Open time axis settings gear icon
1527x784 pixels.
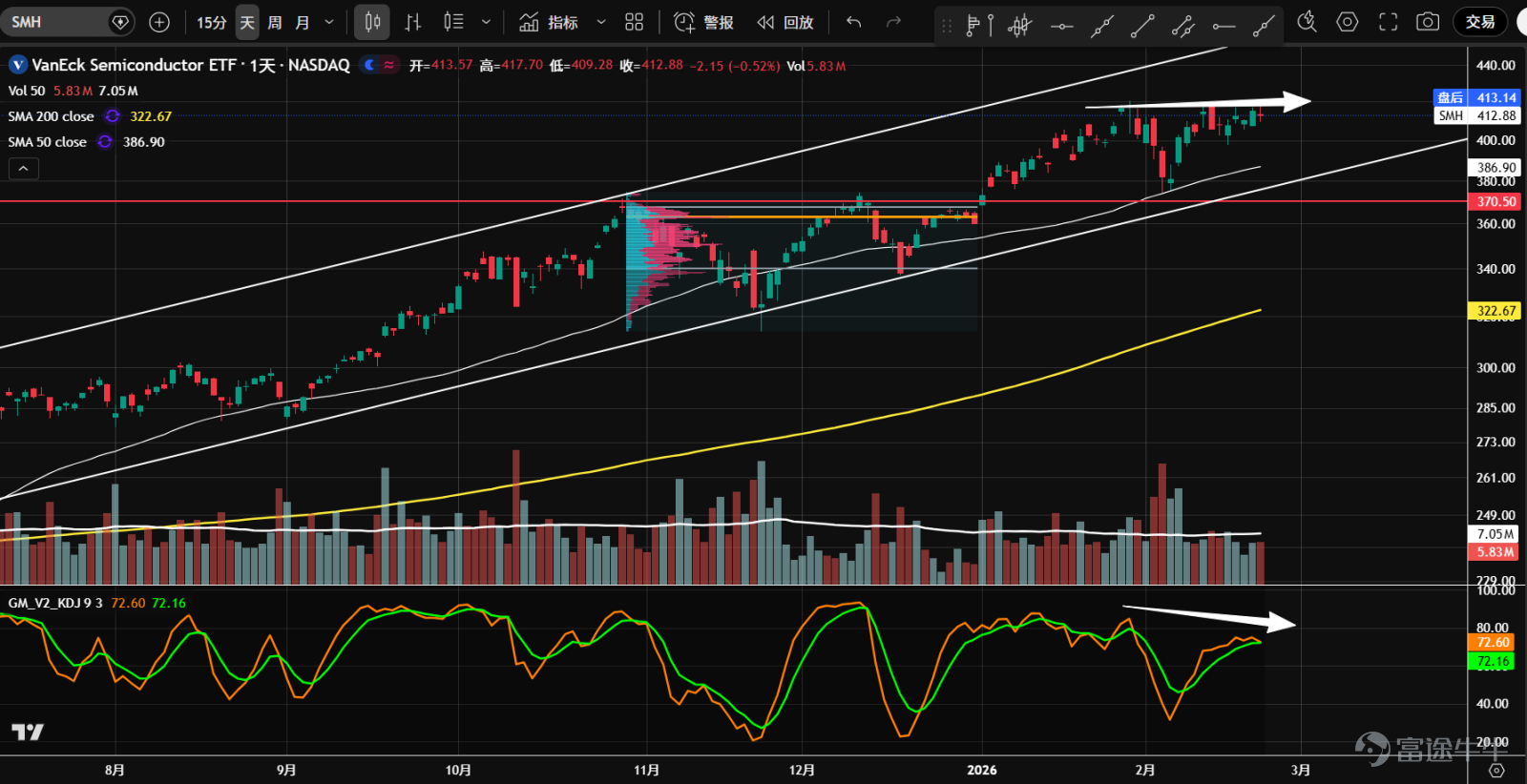point(1496,771)
